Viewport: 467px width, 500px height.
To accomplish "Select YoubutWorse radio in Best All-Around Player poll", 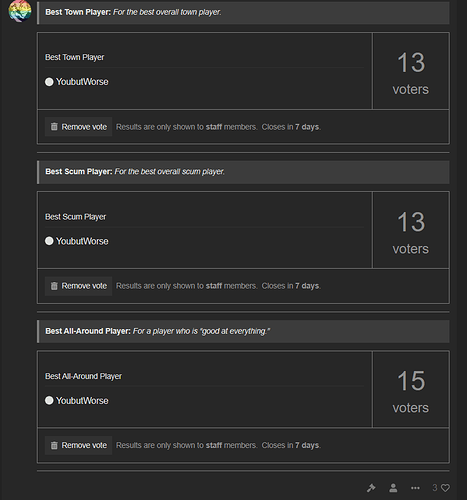I will coord(49,400).
